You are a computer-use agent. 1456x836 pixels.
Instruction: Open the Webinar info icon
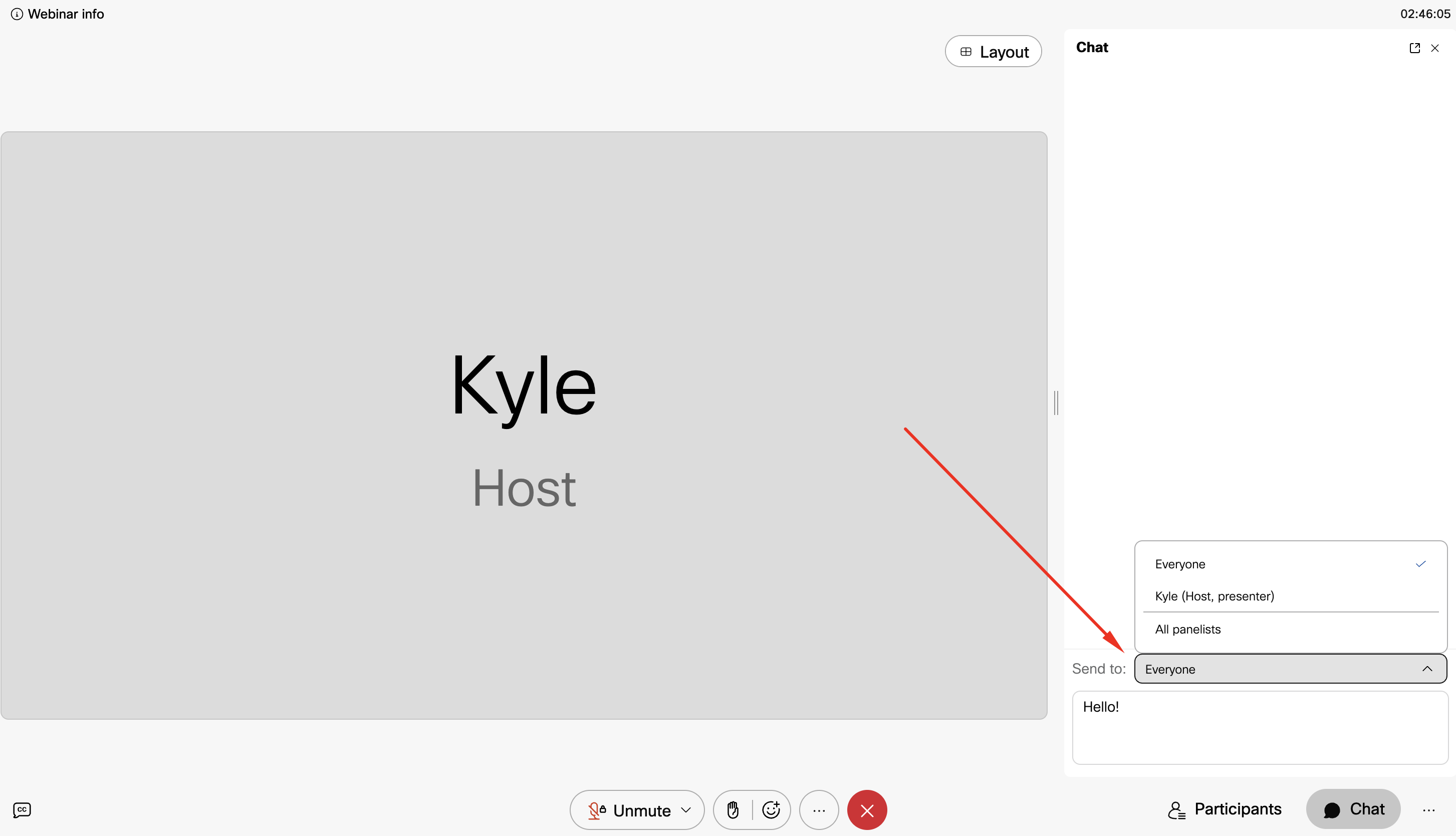pos(17,15)
